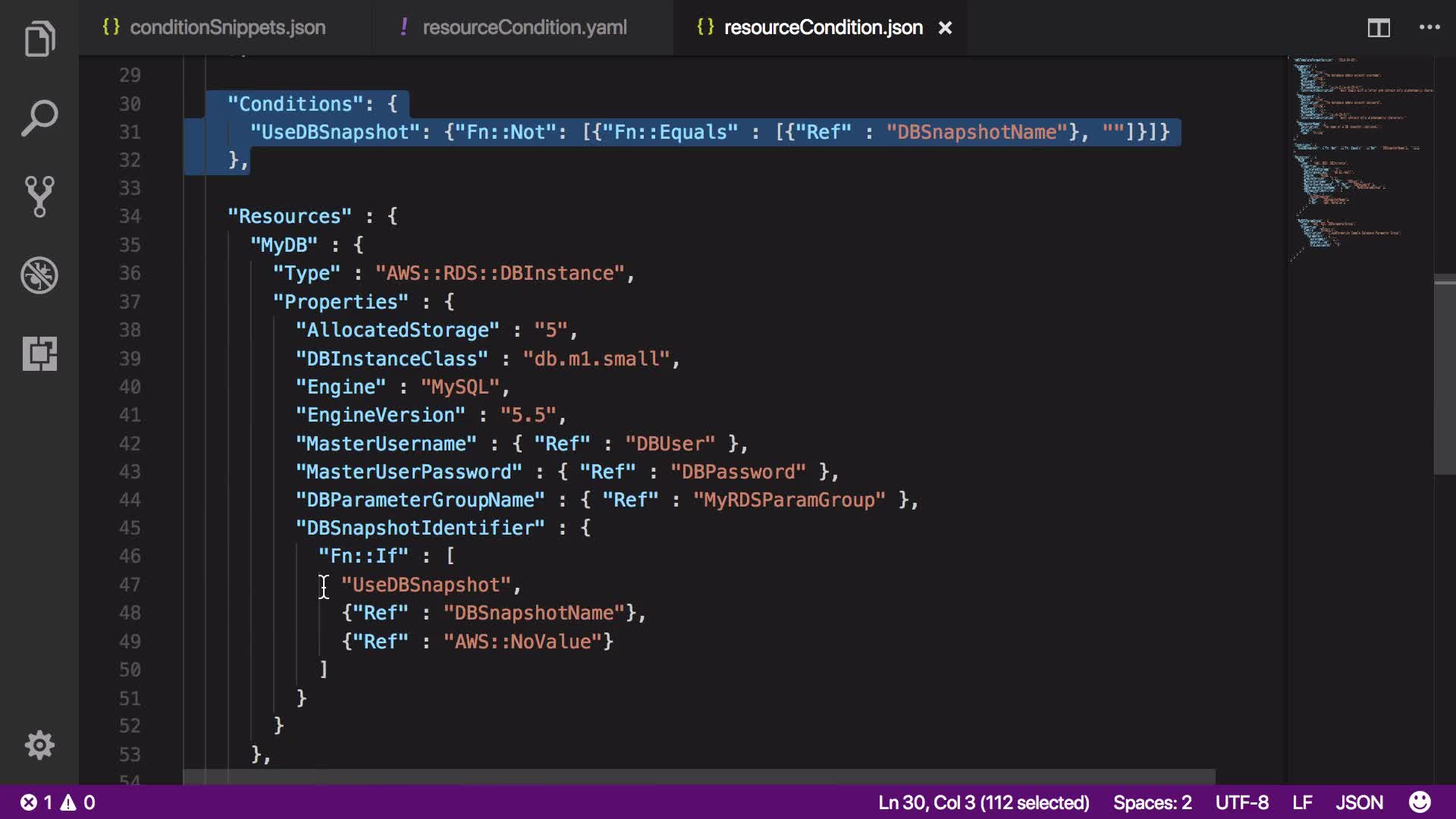This screenshot has height=819, width=1456.
Task: Open the Explorer files icon
Action: [39, 39]
